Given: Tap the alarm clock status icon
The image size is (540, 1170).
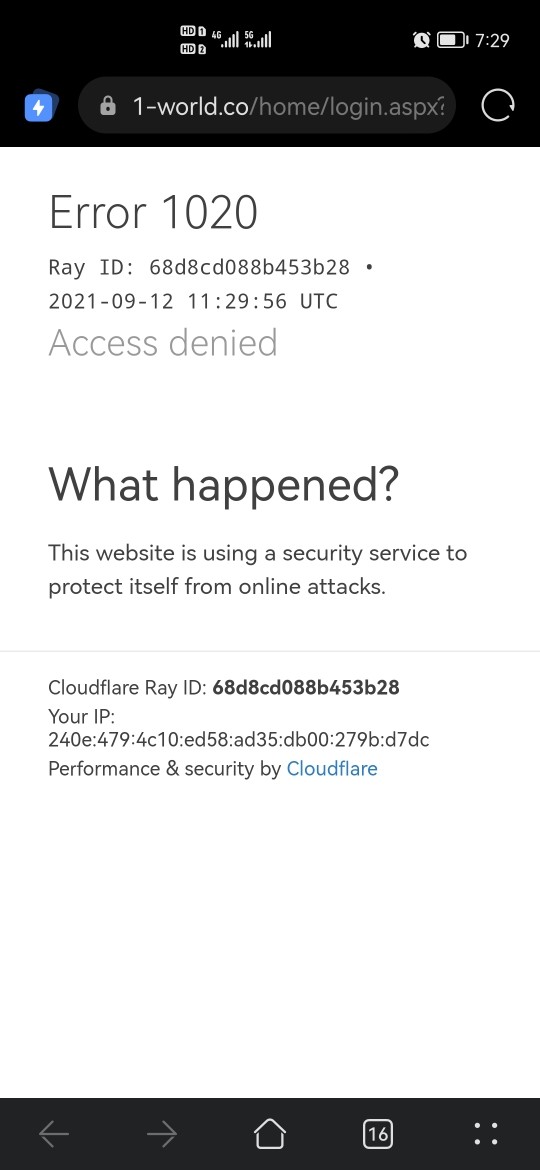Looking at the screenshot, I should [x=421, y=40].
